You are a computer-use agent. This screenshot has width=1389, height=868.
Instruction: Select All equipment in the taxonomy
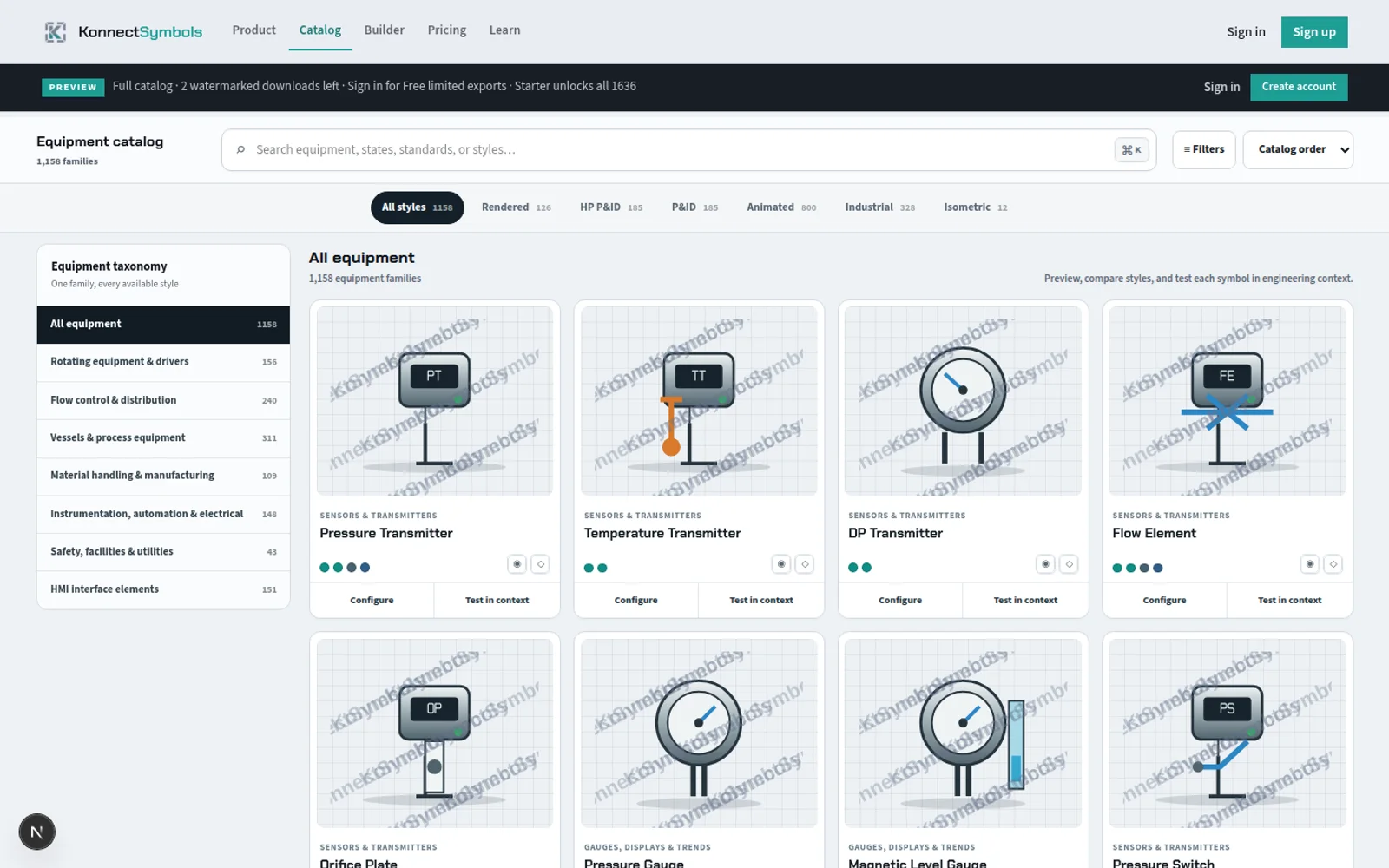pos(163,325)
